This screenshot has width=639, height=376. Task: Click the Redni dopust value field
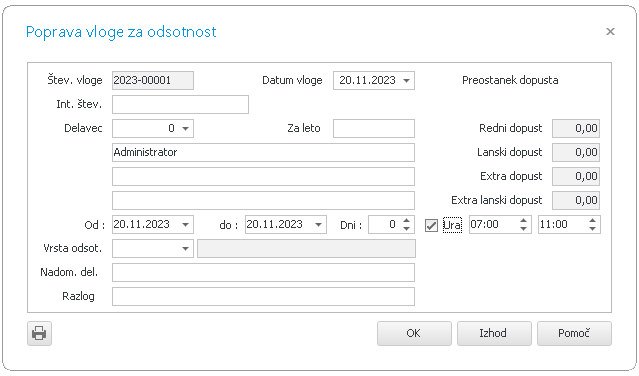(576, 128)
